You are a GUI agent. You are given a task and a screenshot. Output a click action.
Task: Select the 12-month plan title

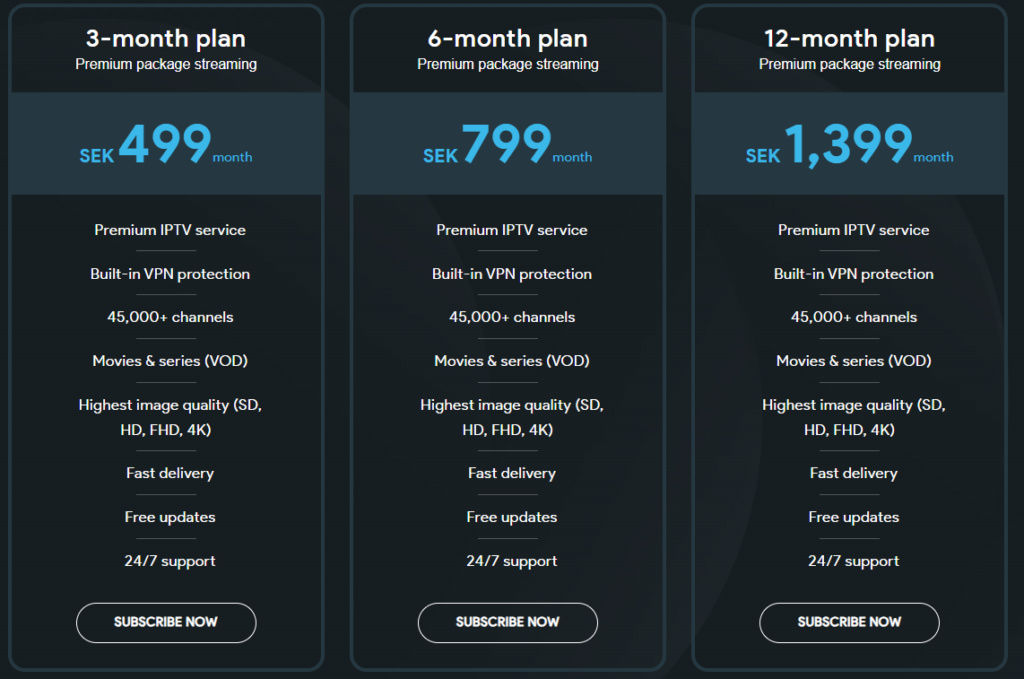[x=849, y=40]
